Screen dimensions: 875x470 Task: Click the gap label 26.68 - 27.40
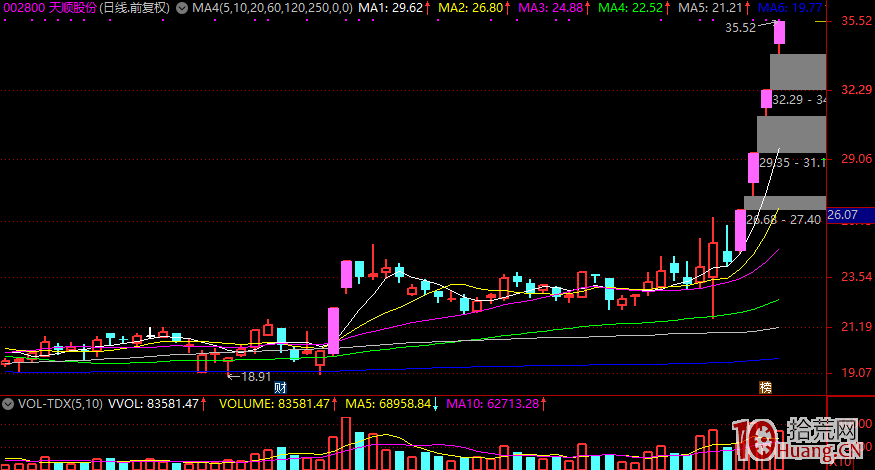(x=783, y=220)
